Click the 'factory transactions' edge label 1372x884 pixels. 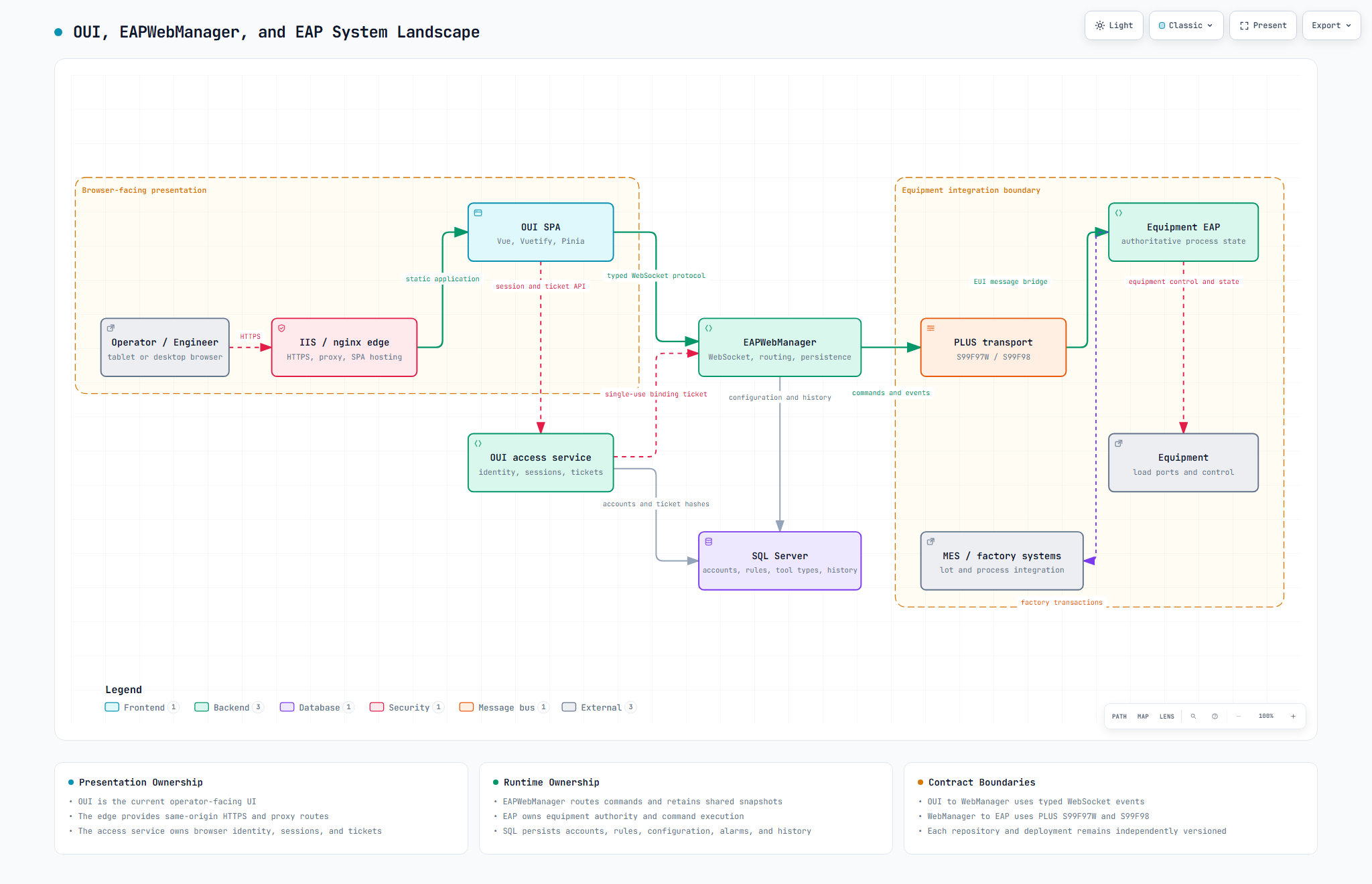coord(1061,603)
